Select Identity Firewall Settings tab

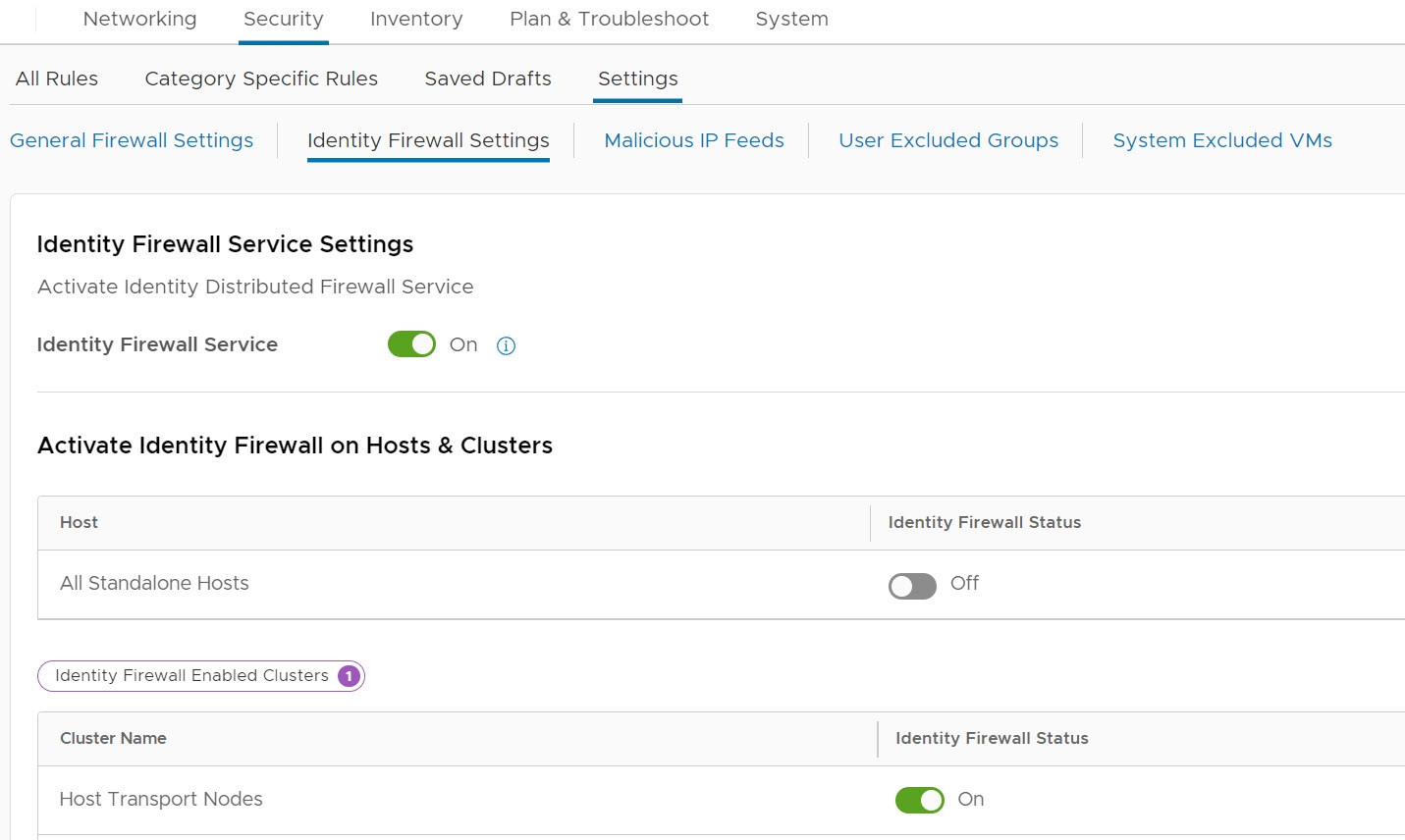click(x=428, y=140)
